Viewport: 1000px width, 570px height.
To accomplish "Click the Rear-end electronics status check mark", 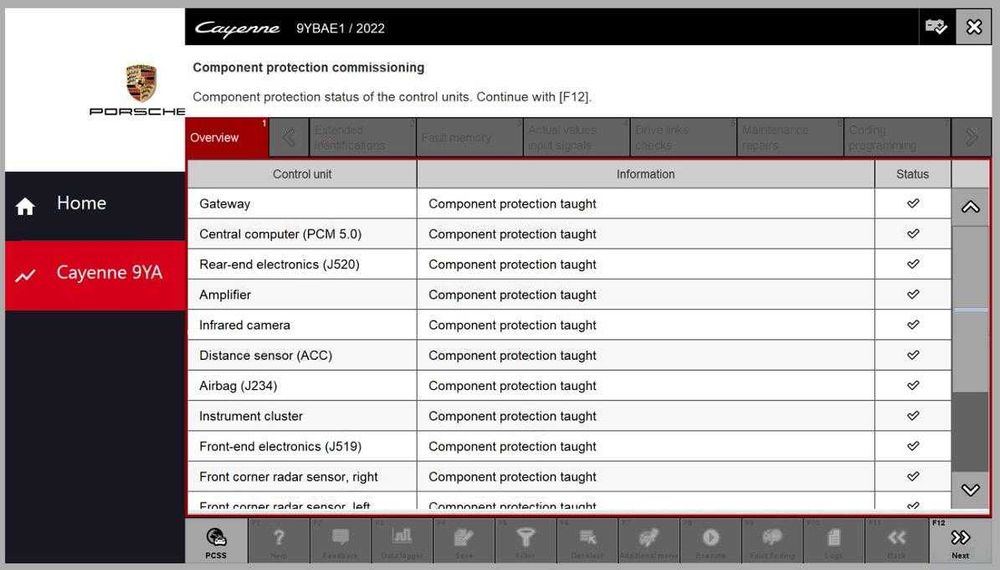I will click(x=913, y=264).
